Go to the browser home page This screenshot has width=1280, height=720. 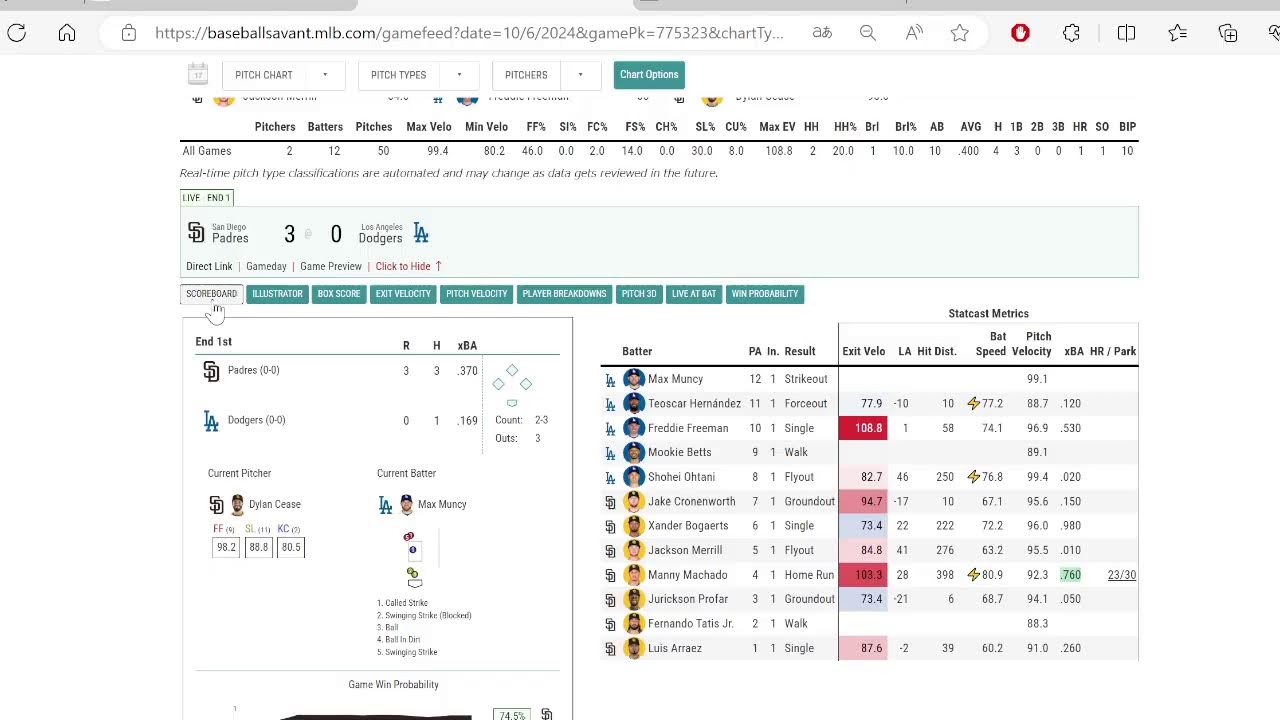(67, 33)
